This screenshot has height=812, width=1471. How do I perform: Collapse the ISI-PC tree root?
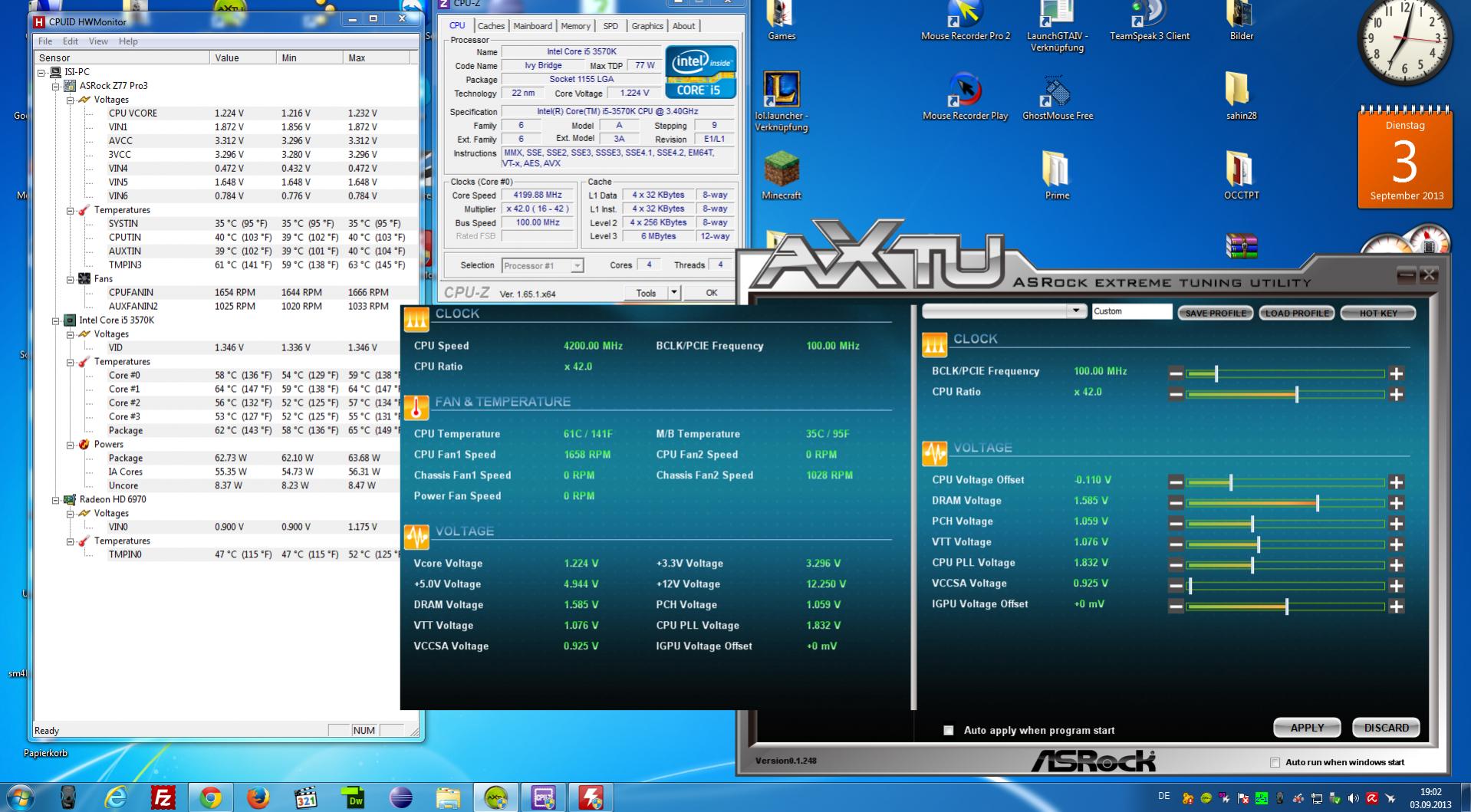pos(42,72)
